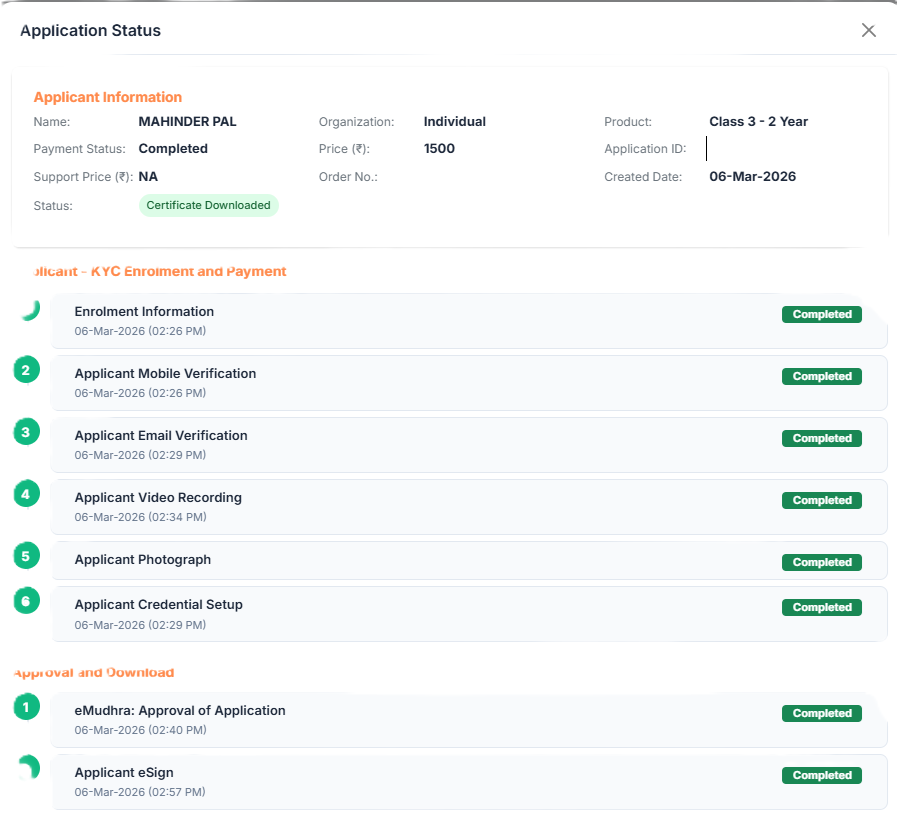Select the Applicant Email Verification step title
This screenshot has height=823, width=897.
[x=161, y=436]
